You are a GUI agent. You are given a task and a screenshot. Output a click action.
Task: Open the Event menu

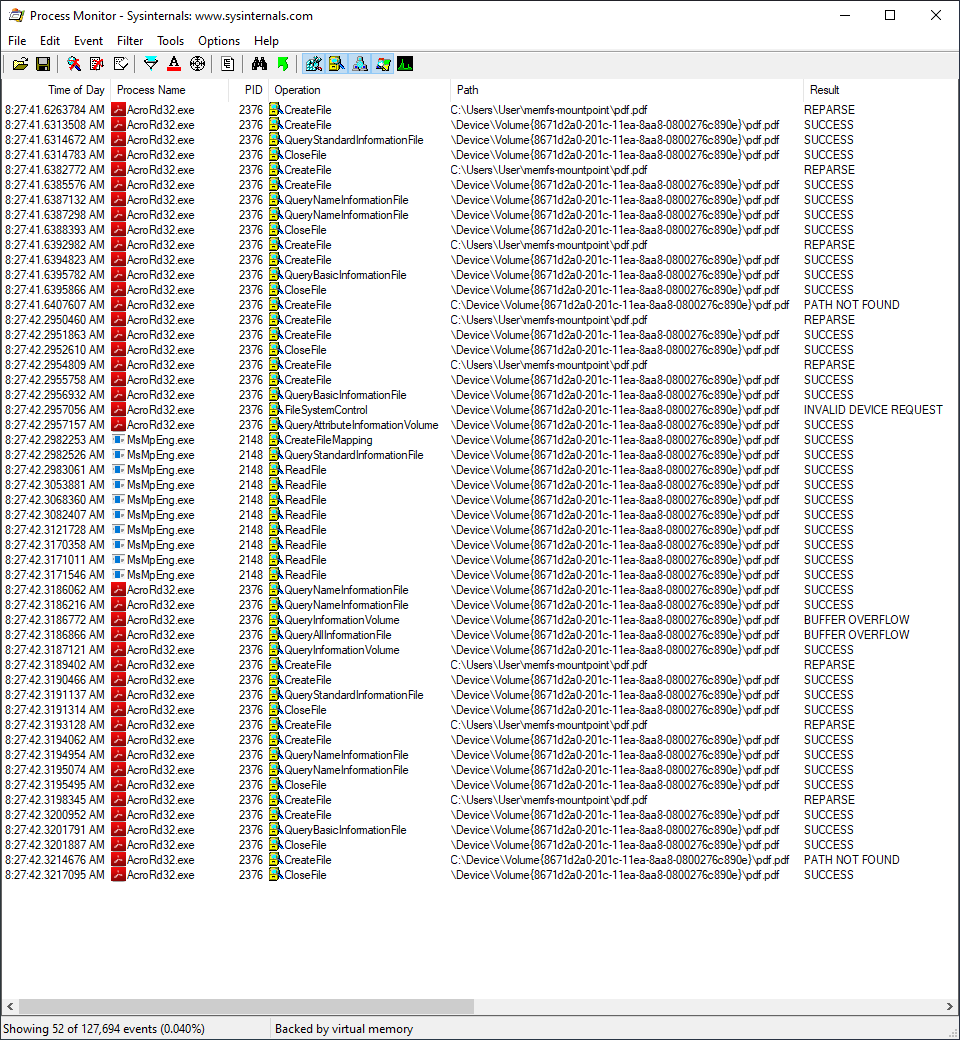click(x=88, y=41)
